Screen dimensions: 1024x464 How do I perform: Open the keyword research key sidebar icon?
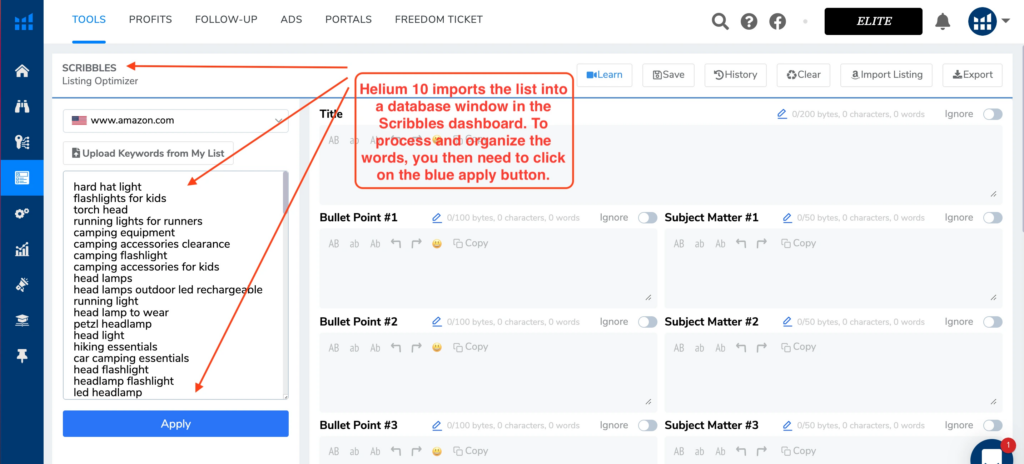(22, 142)
